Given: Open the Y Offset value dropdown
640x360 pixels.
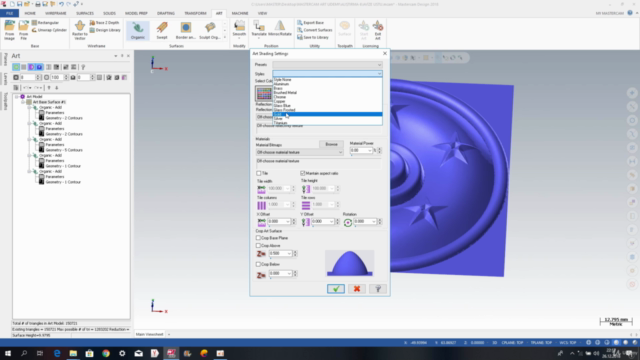Looking at the screenshot, I should click(331, 221).
